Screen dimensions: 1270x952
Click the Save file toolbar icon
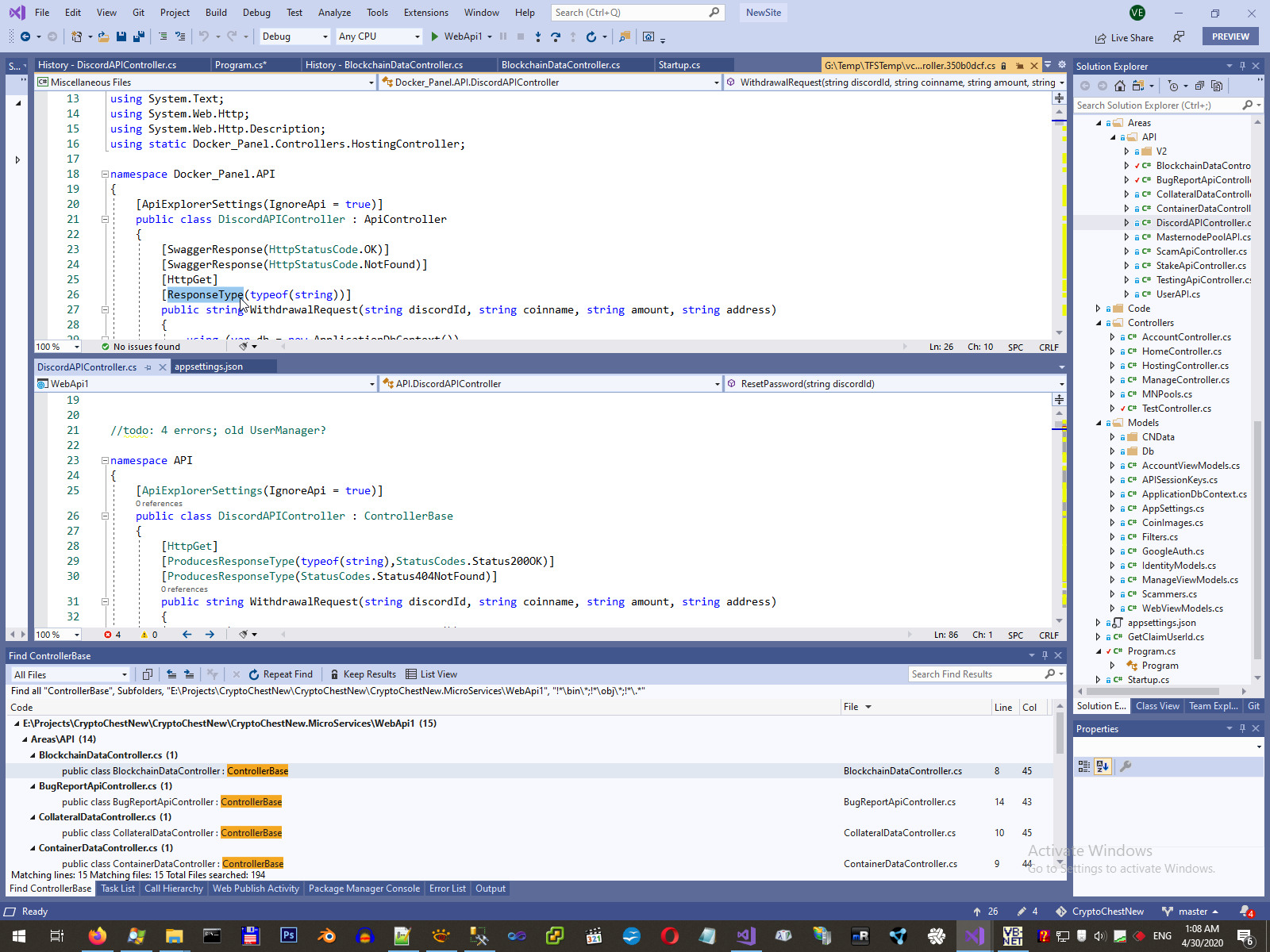pyautogui.click(x=121, y=36)
